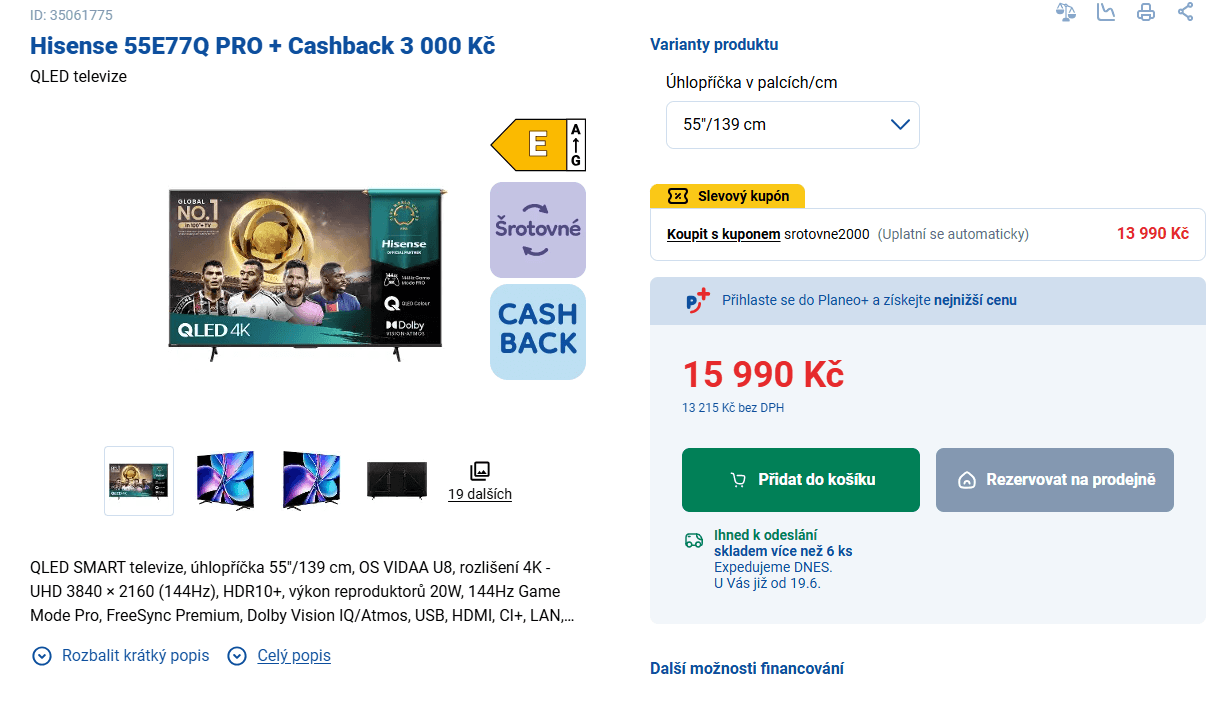Viewport: 1207px width, 712px height.
Task: Click the E energy rating label
Action: coord(537,144)
